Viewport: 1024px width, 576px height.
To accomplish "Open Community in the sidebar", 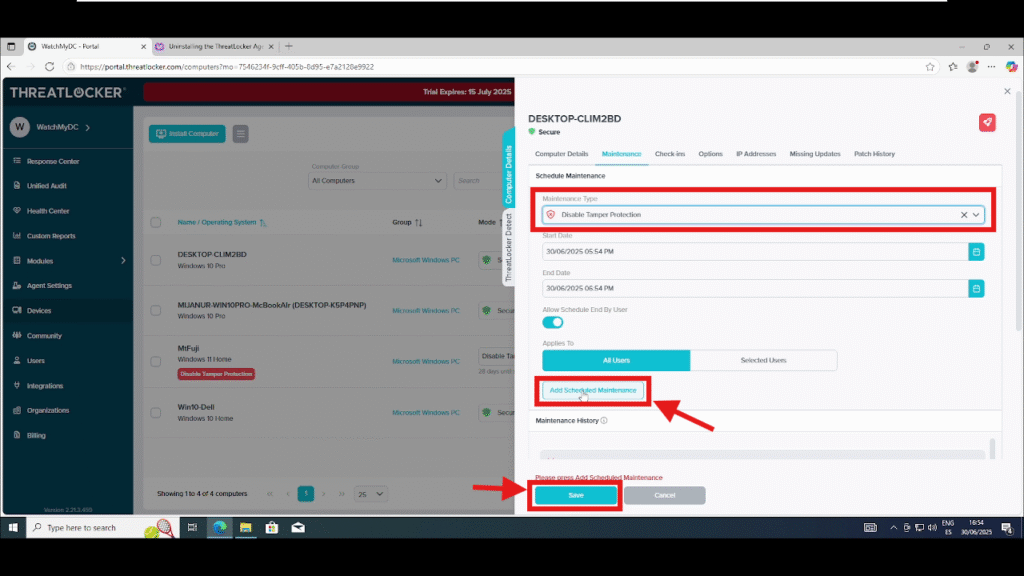I will [44, 336].
